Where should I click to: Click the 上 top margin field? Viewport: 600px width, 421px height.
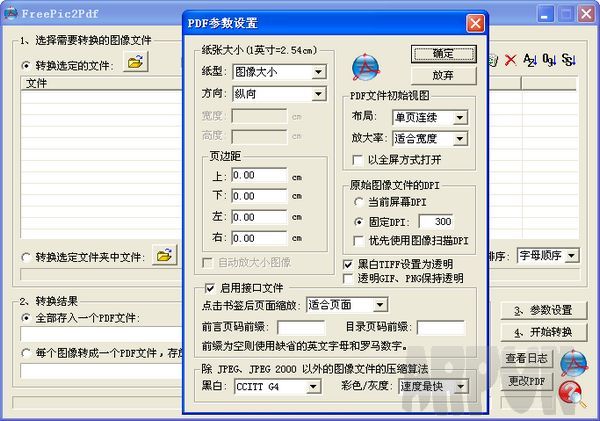tap(259, 175)
